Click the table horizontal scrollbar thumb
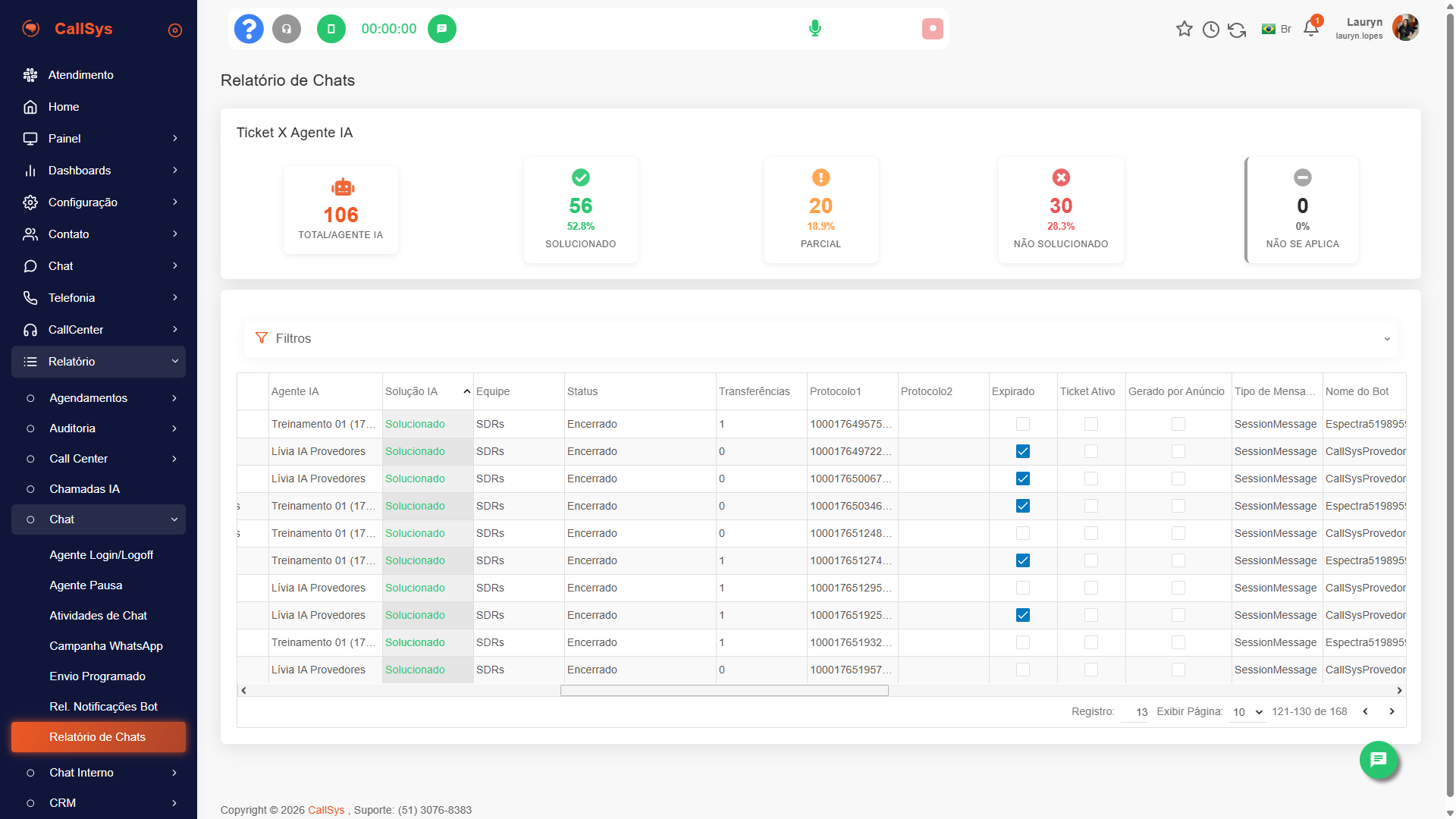Image resolution: width=1456 pixels, height=819 pixels. (x=724, y=690)
